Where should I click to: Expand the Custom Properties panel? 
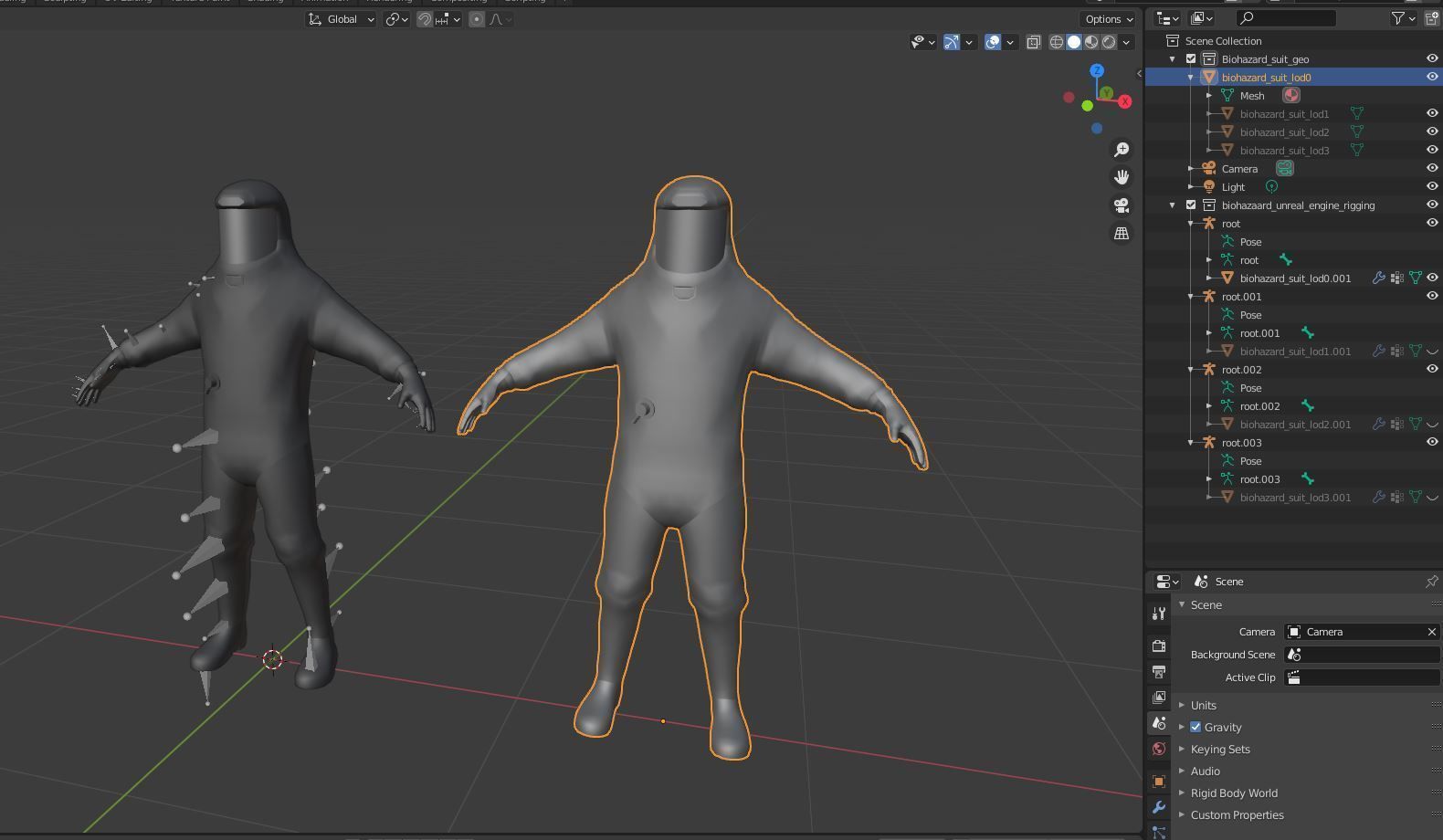click(x=1237, y=814)
